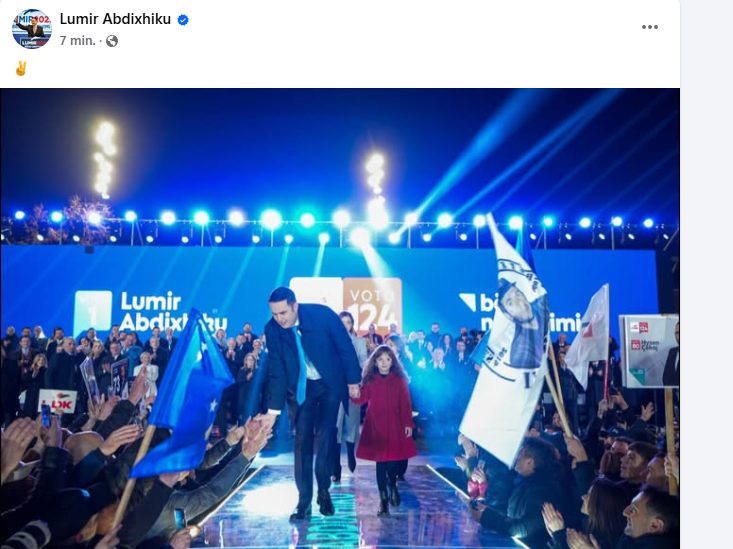Click the VOTO 124 sign in photo
733x549 pixels.
373,305
